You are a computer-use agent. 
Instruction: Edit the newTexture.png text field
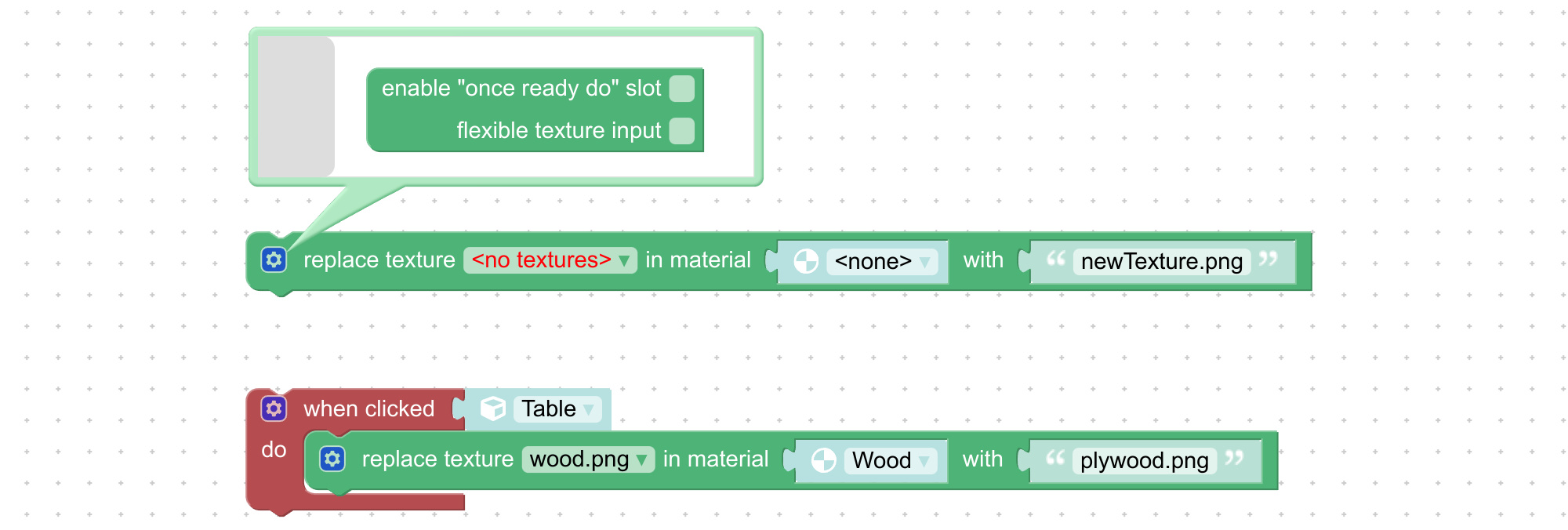tap(1162, 261)
